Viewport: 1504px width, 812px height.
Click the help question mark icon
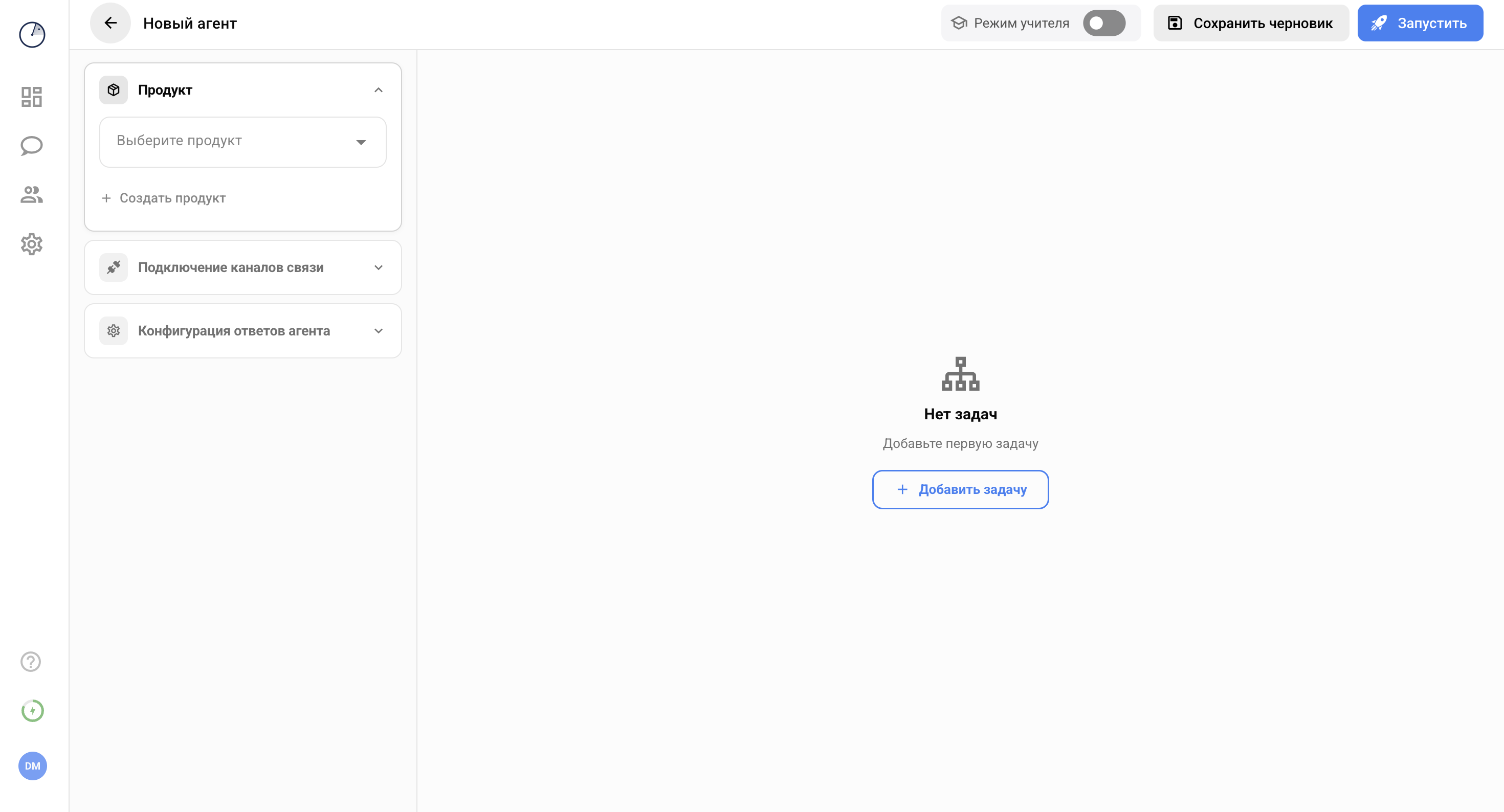click(30, 661)
